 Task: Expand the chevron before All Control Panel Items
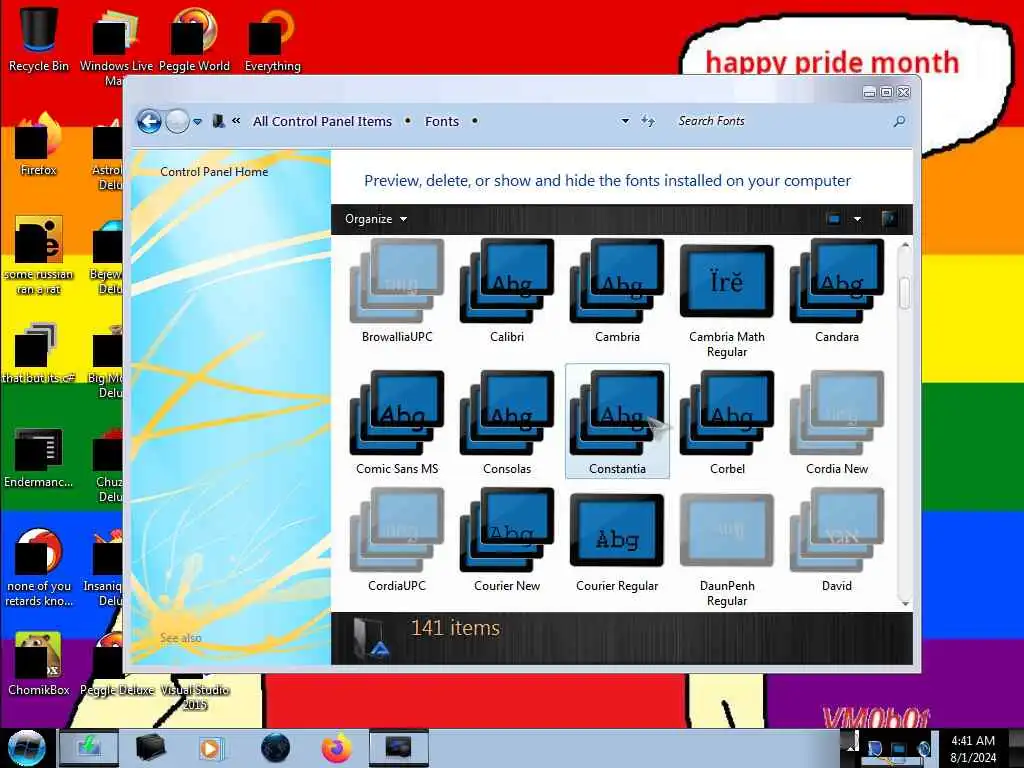pyautogui.click(x=236, y=121)
